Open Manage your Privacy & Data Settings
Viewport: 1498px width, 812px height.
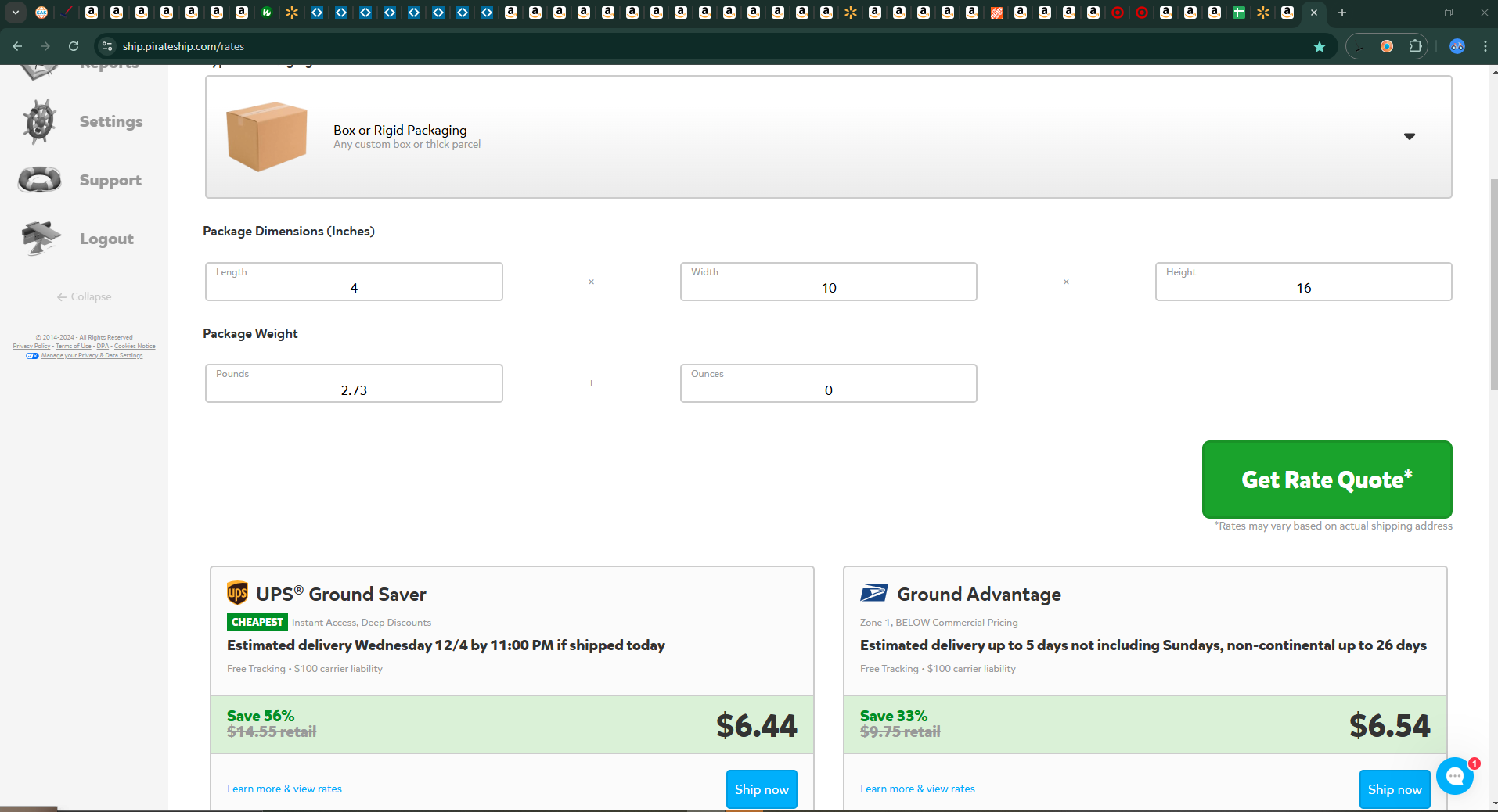click(x=92, y=356)
